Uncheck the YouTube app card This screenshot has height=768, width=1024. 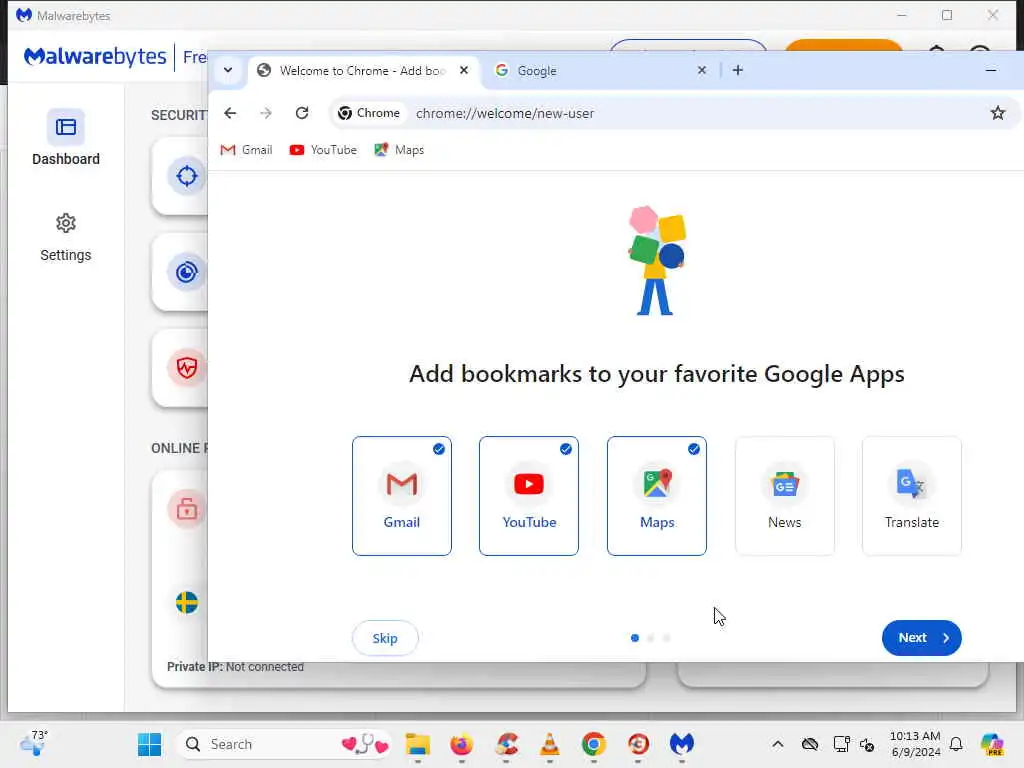pyautogui.click(x=529, y=496)
